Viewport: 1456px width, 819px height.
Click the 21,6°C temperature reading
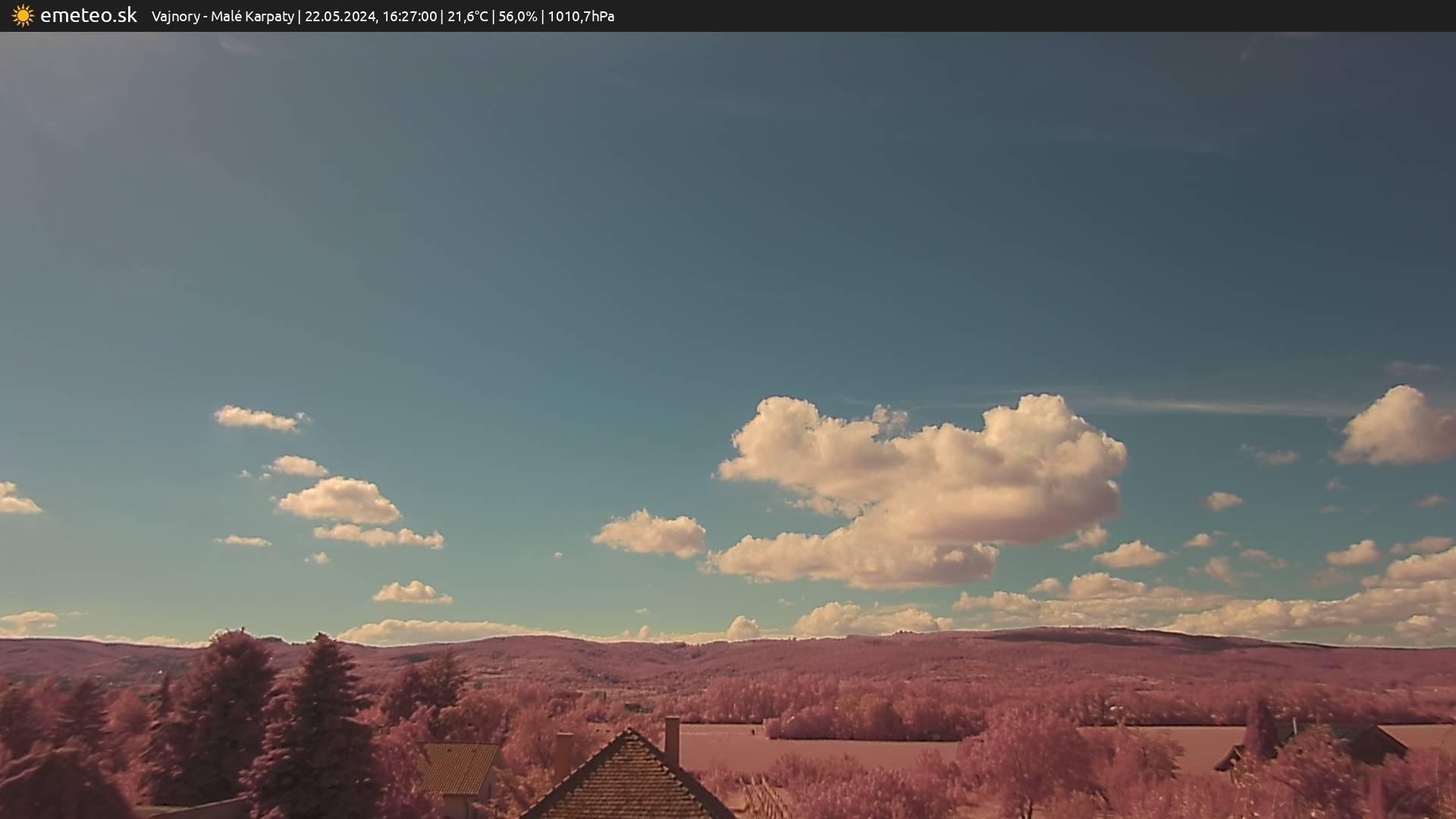pyautogui.click(x=467, y=17)
